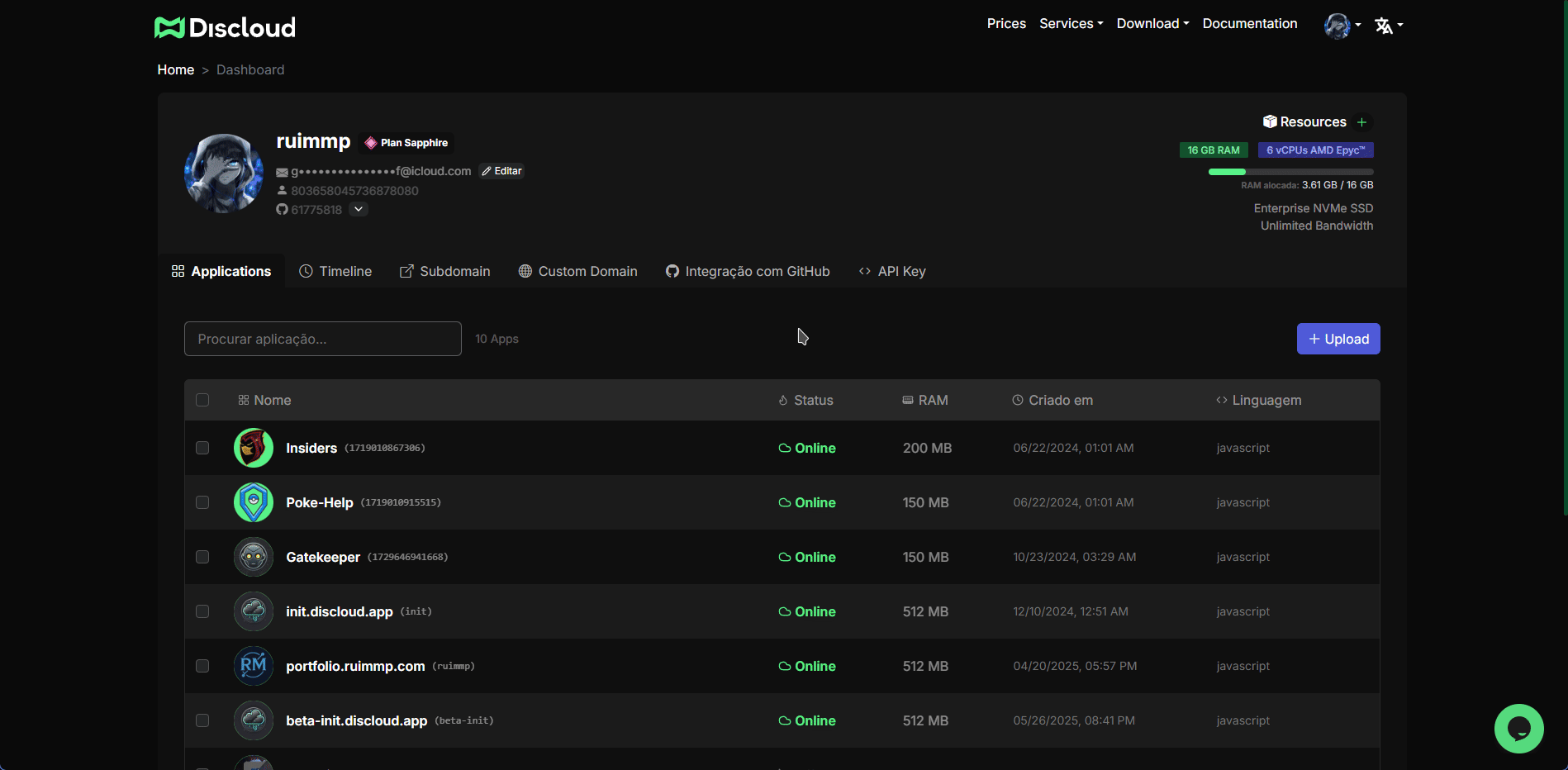Open the API Key tab
The width and height of the screenshot is (1568, 770).
tap(892, 271)
